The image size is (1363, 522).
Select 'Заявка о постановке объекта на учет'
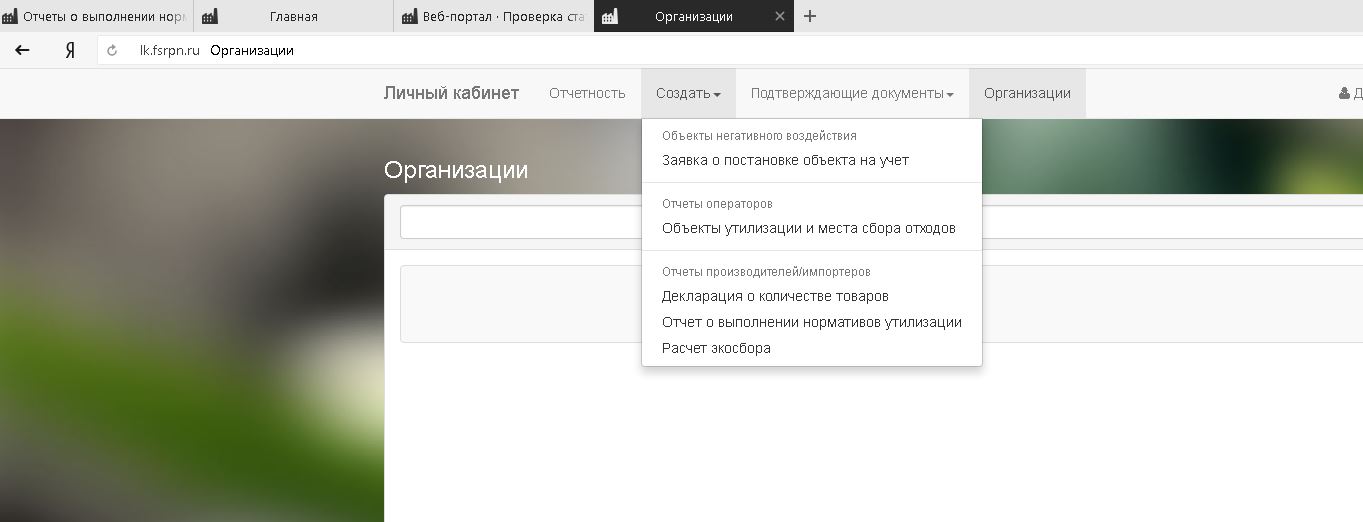point(785,160)
